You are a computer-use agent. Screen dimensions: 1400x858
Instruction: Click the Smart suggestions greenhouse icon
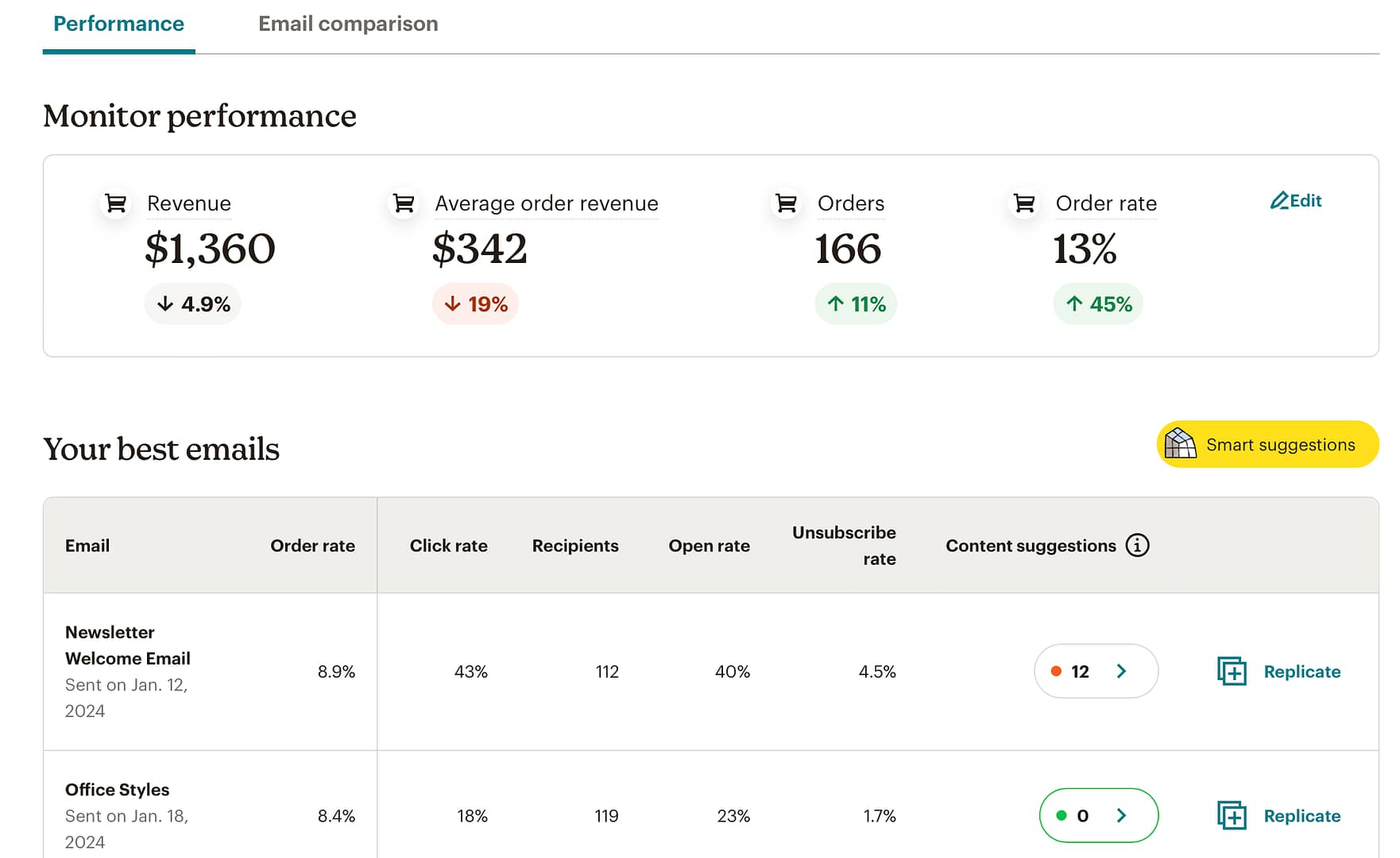click(1180, 444)
